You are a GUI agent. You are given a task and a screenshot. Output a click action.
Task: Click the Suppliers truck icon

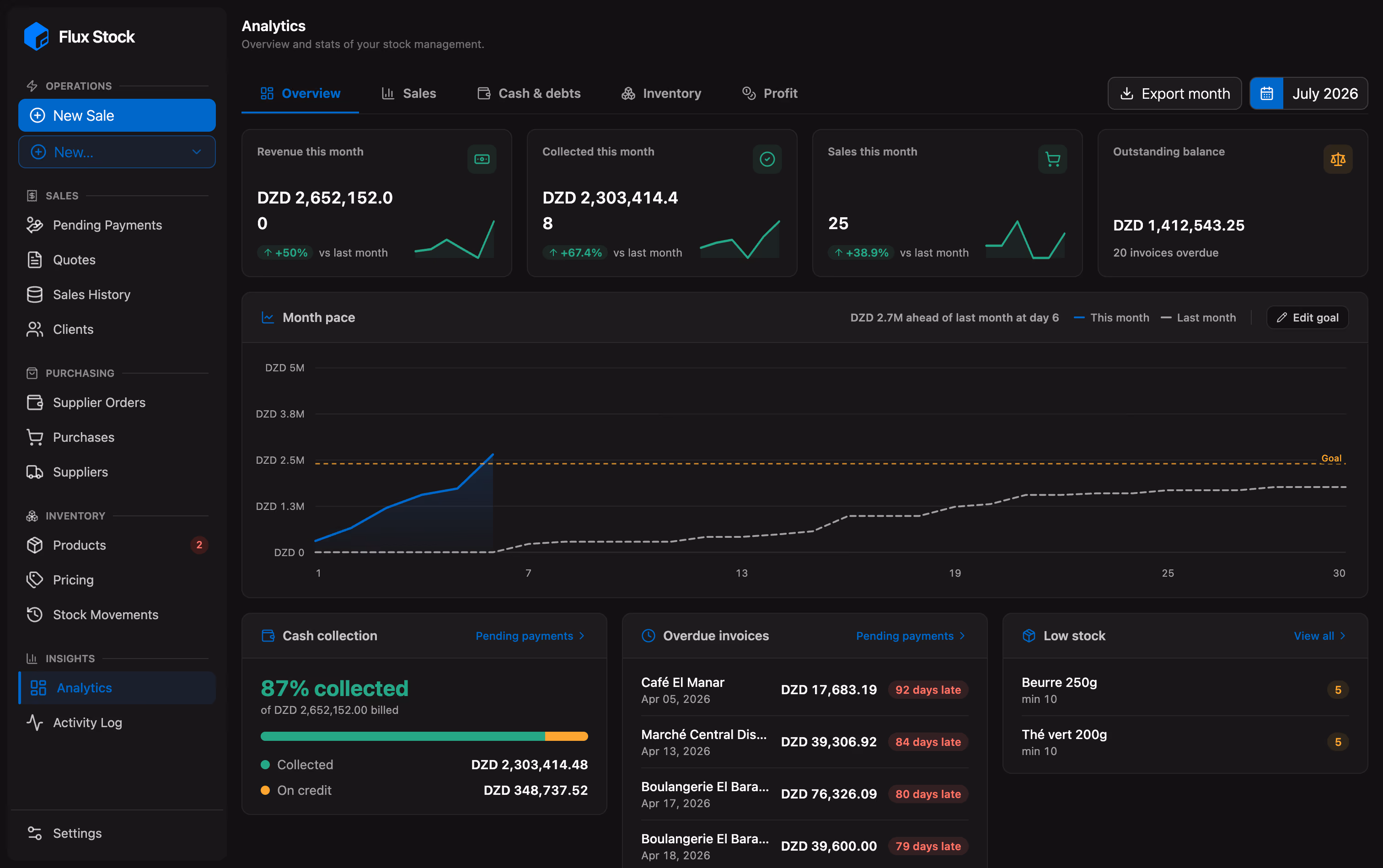(x=35, y=472)
